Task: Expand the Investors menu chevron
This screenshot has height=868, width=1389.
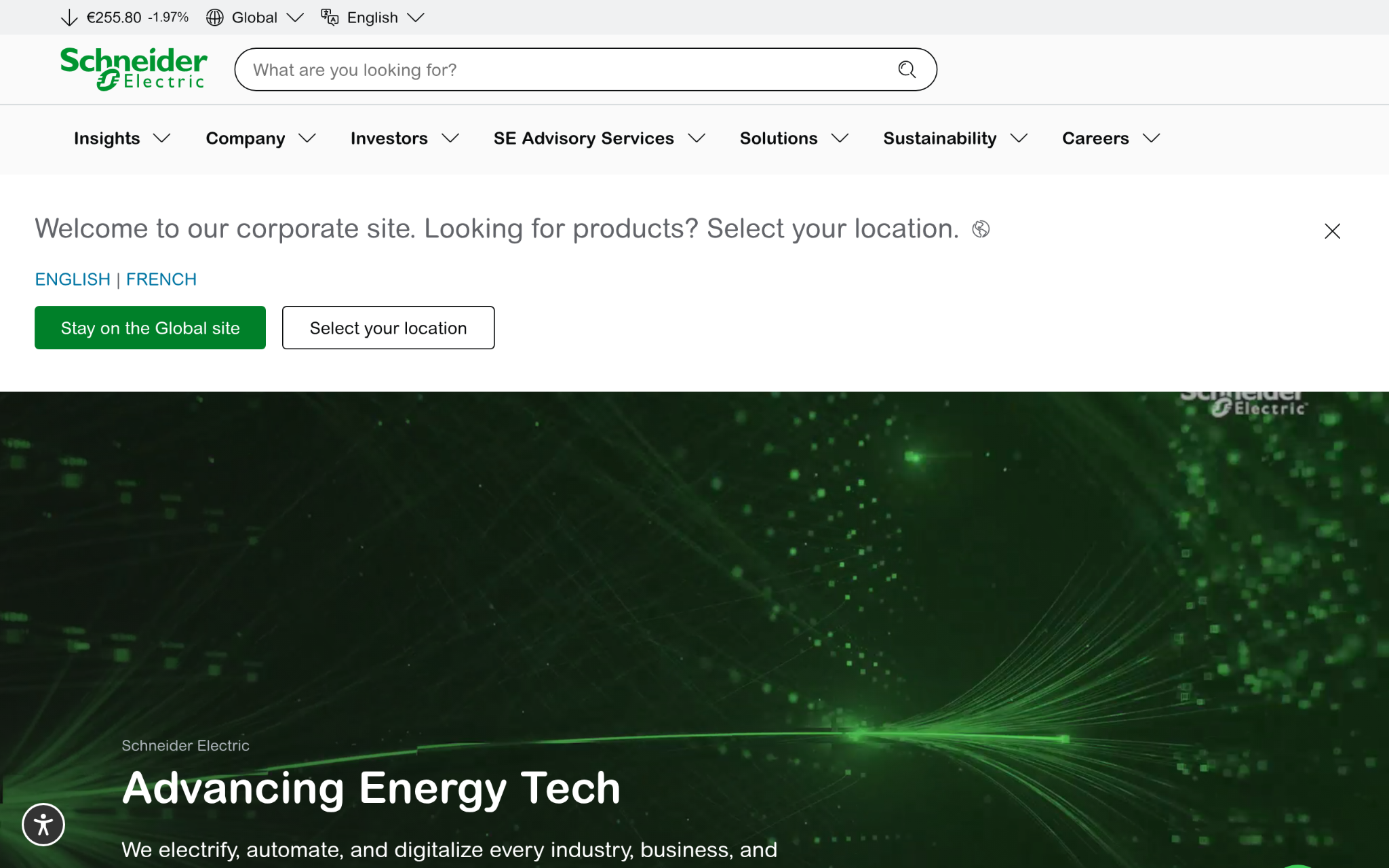Action: point(450,138)
